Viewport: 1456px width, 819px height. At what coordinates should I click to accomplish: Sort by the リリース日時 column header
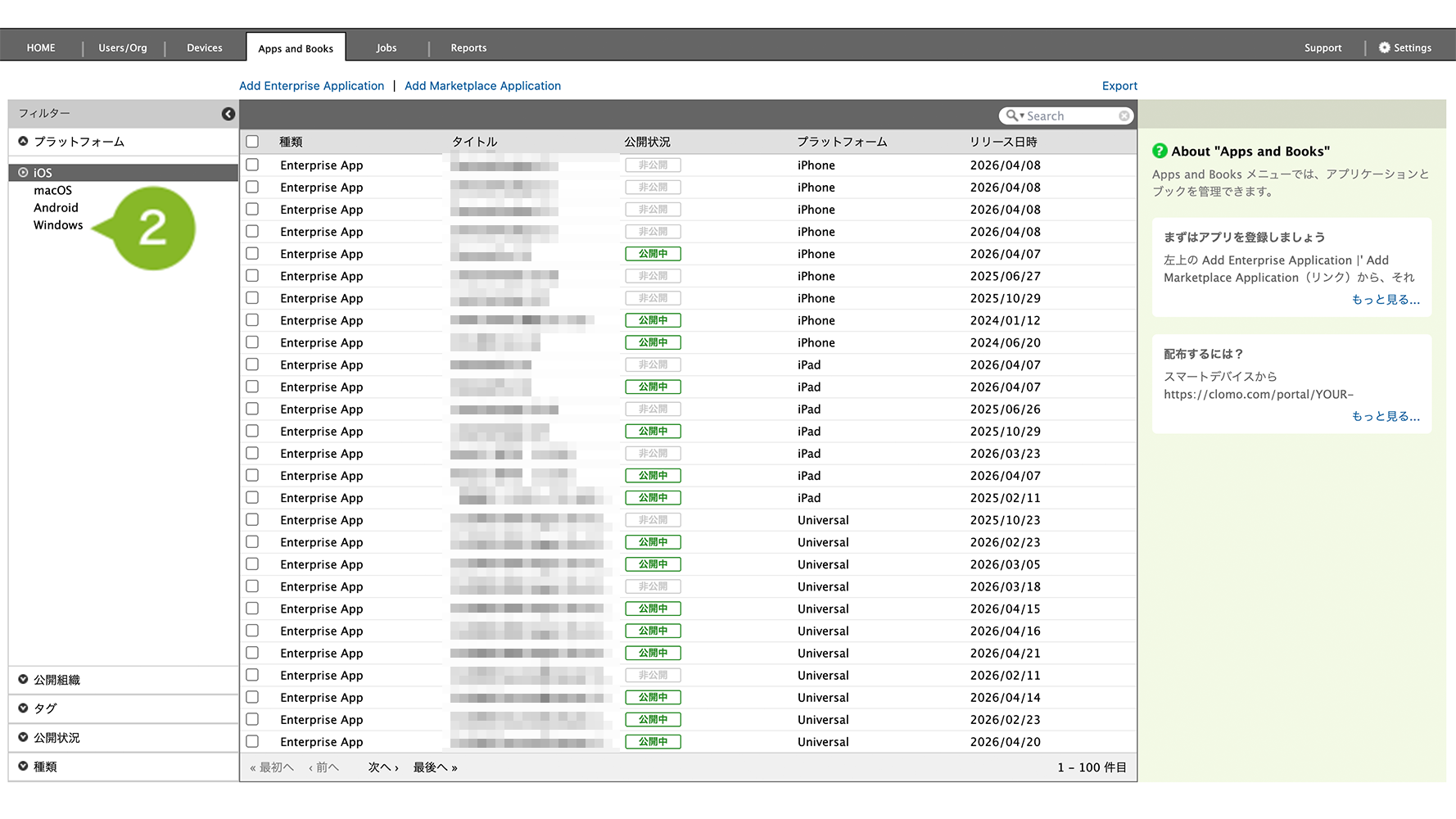(x=1003, y=142)
